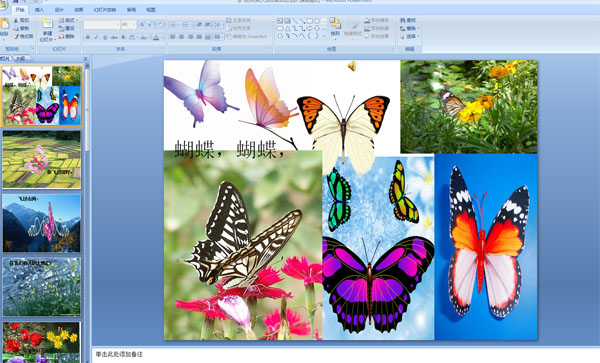Toggle center text alignment
Image resolution: width=600 pixels, height=363 pixels.
[x=182, y=37]
